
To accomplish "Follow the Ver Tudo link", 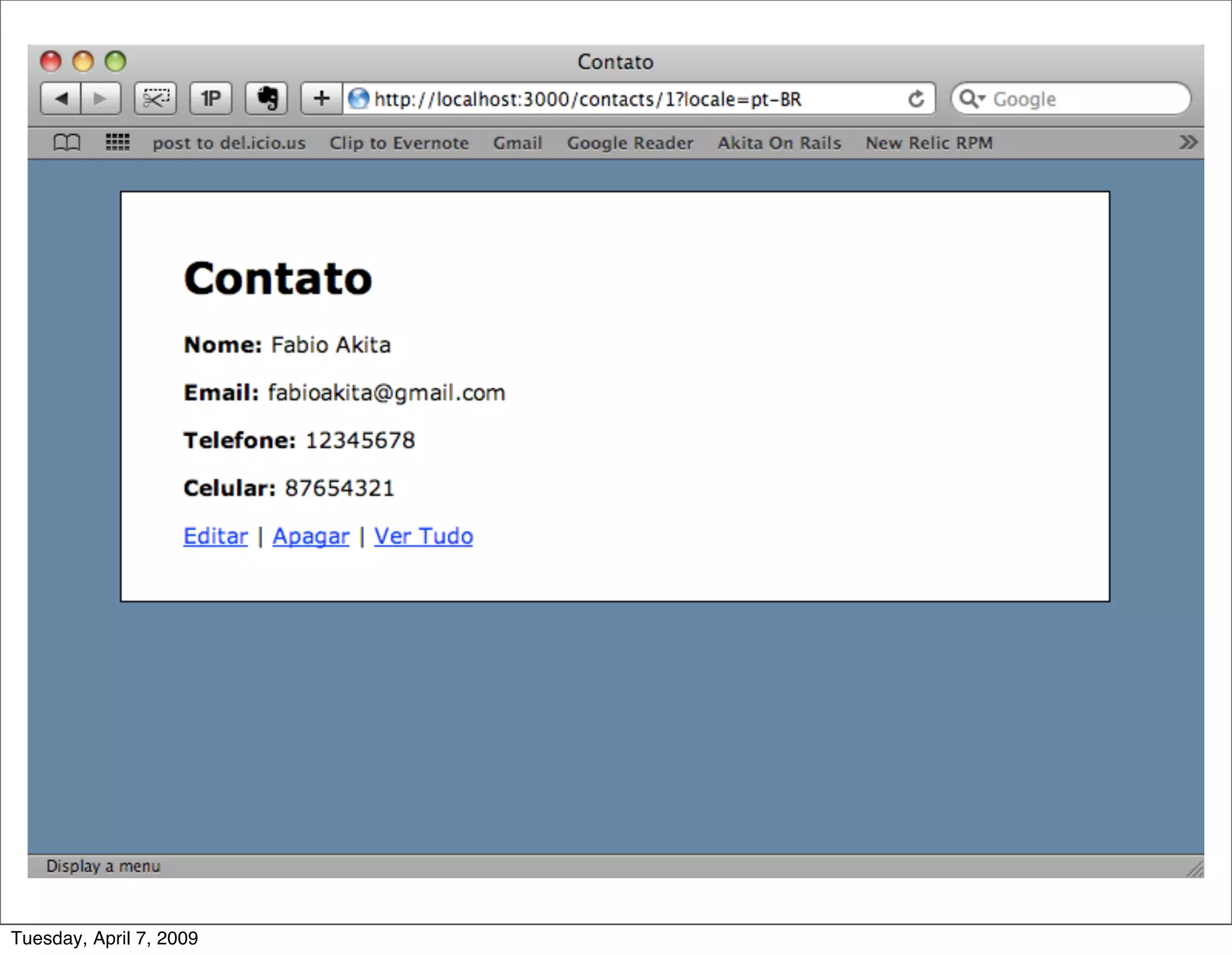I will (423, 536).
